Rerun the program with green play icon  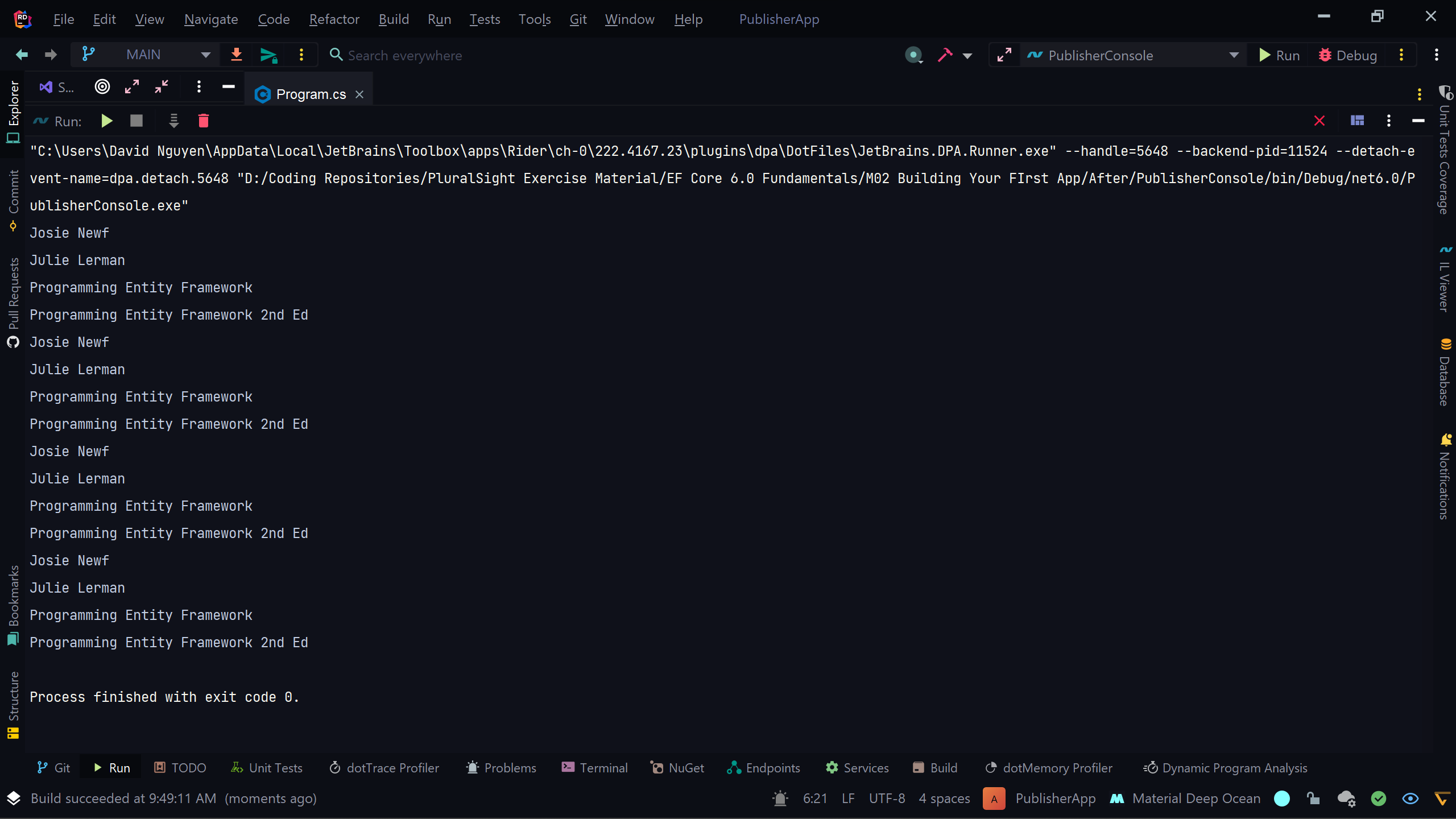pos(106,121)
